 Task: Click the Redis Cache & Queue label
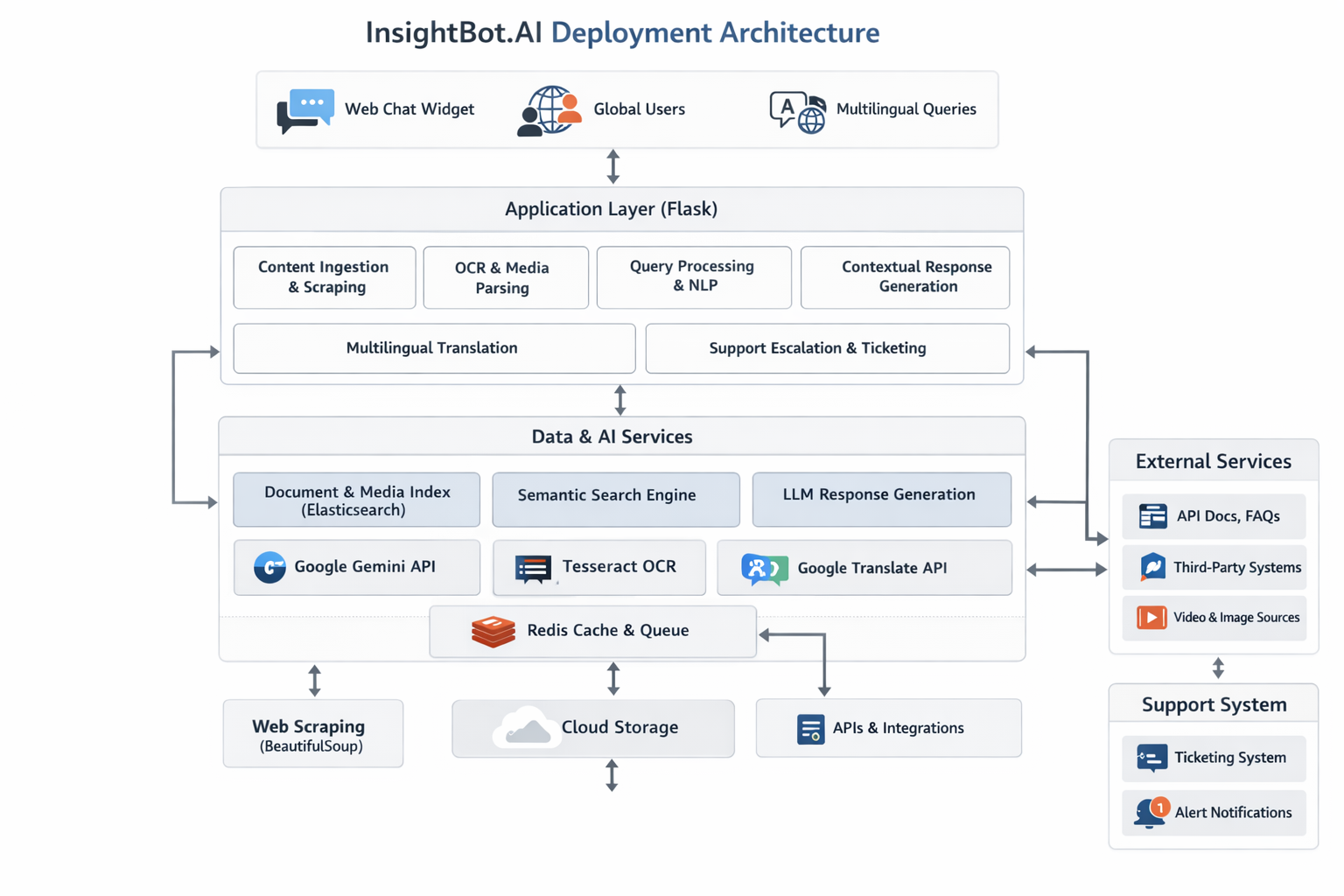click(608, 631)
